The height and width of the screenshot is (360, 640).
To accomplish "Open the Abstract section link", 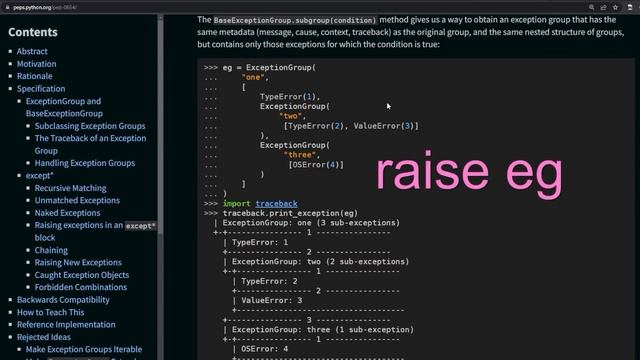I will [x=32, y=51].
